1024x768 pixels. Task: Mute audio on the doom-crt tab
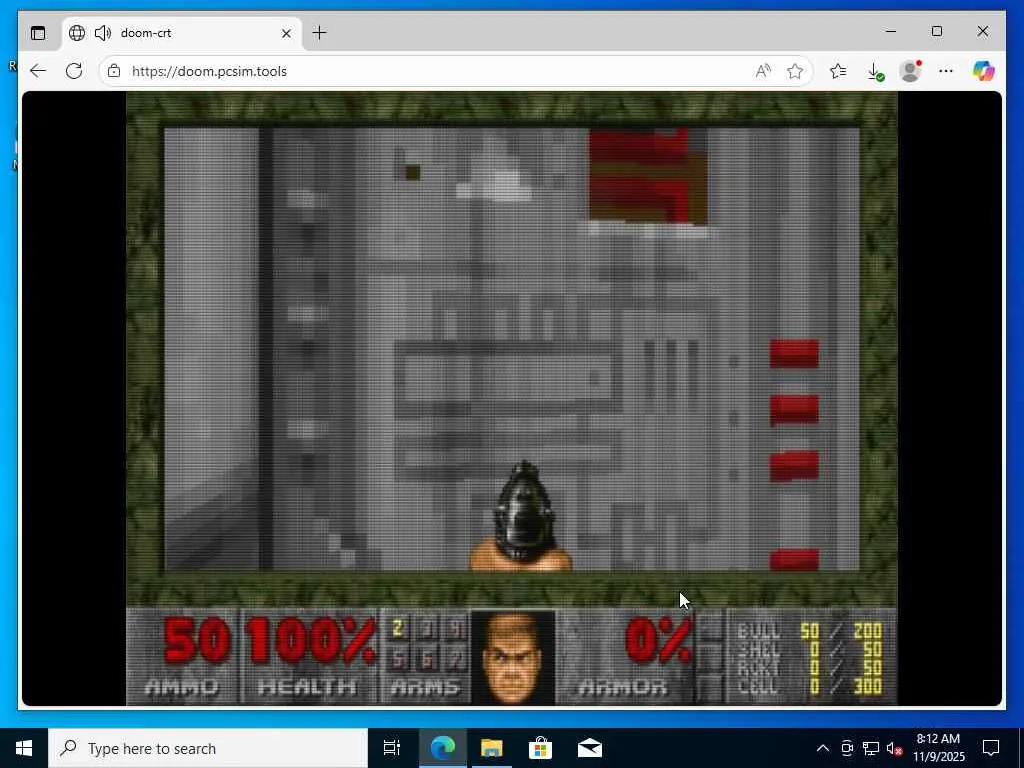pyautogui.click(x=103, y=33)
